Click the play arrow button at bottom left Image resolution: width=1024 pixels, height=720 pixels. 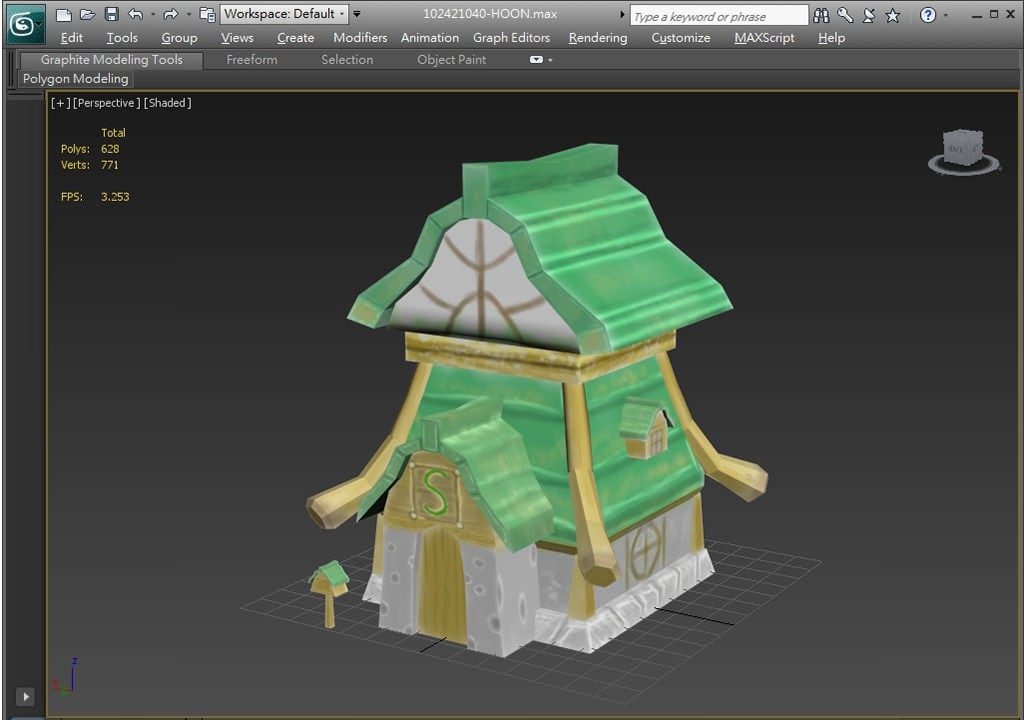[x=25, y=696]
